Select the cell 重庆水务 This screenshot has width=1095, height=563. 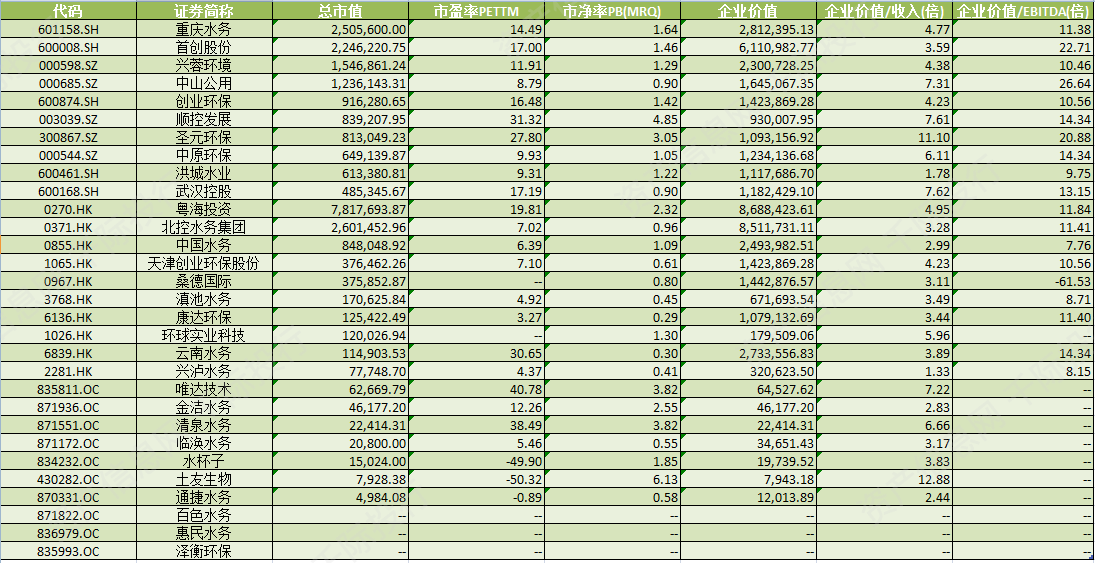[203, 29]
